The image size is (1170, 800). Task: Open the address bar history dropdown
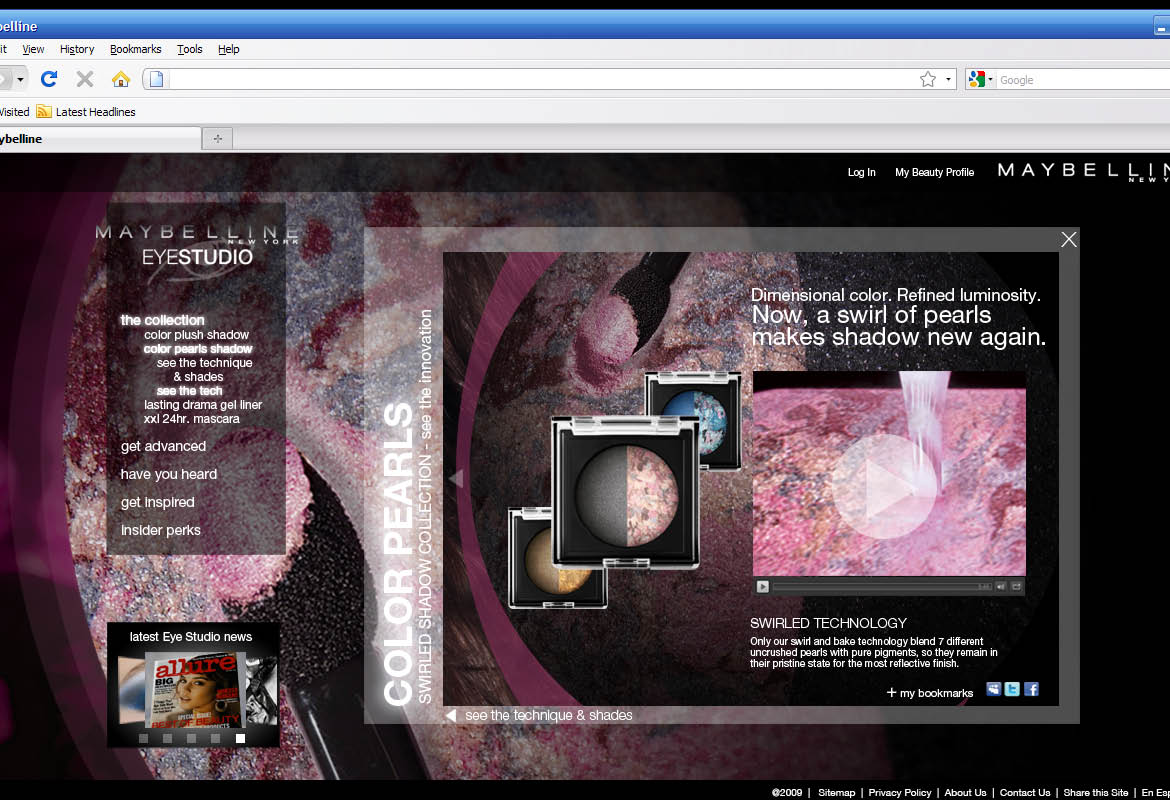point(948,79)
